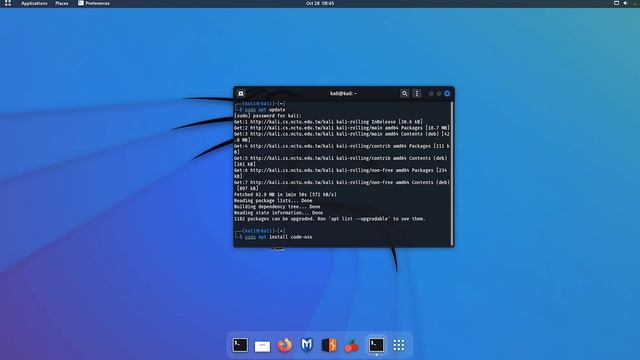Click the display icon in the system tray

pos(616,3)
